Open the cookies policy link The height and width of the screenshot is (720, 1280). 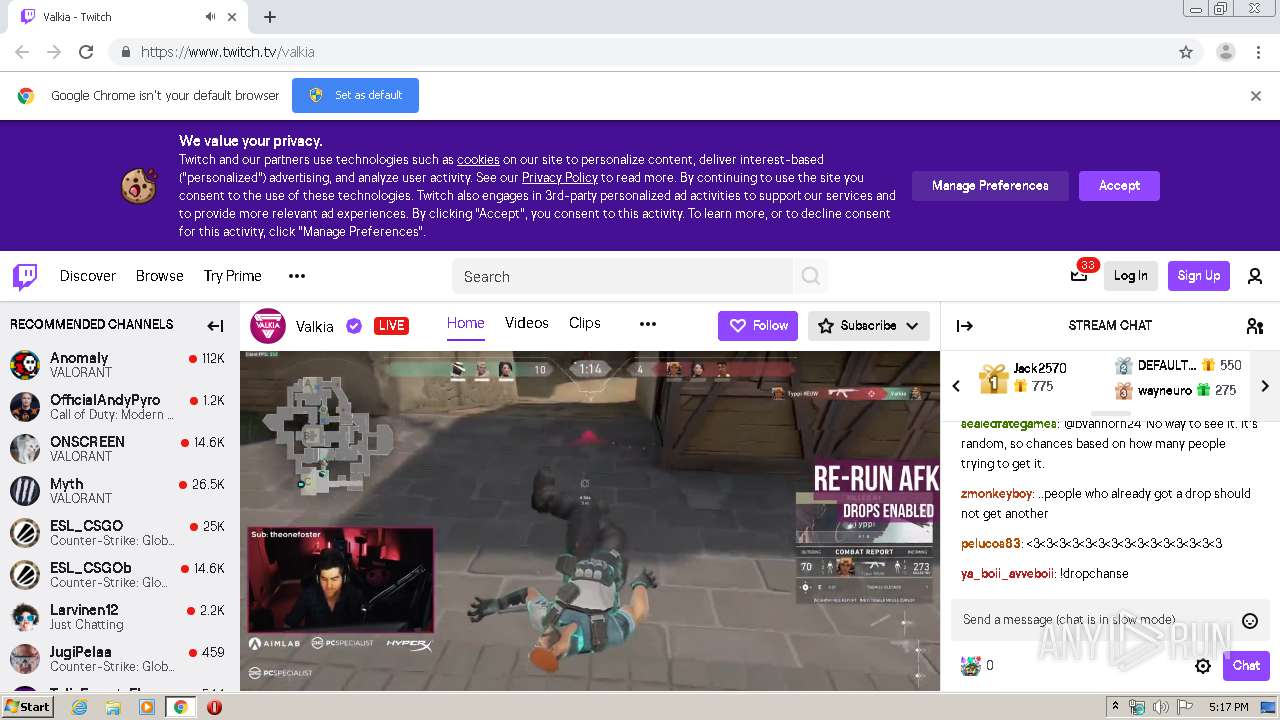coord(478,160)
